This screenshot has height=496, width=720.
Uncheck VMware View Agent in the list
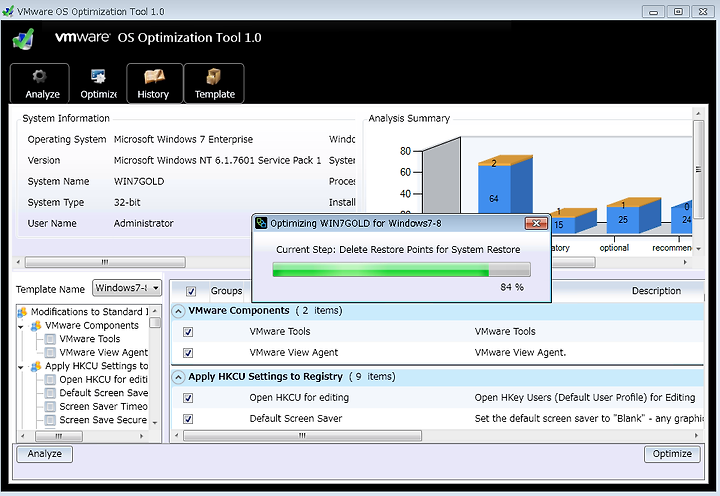coord(188,353)
